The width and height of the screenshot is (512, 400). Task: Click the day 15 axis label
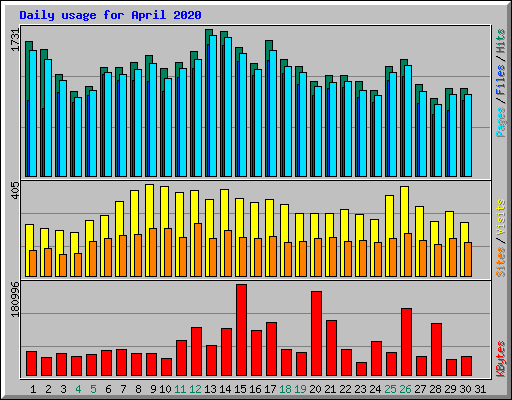click(x=240, y=389)
